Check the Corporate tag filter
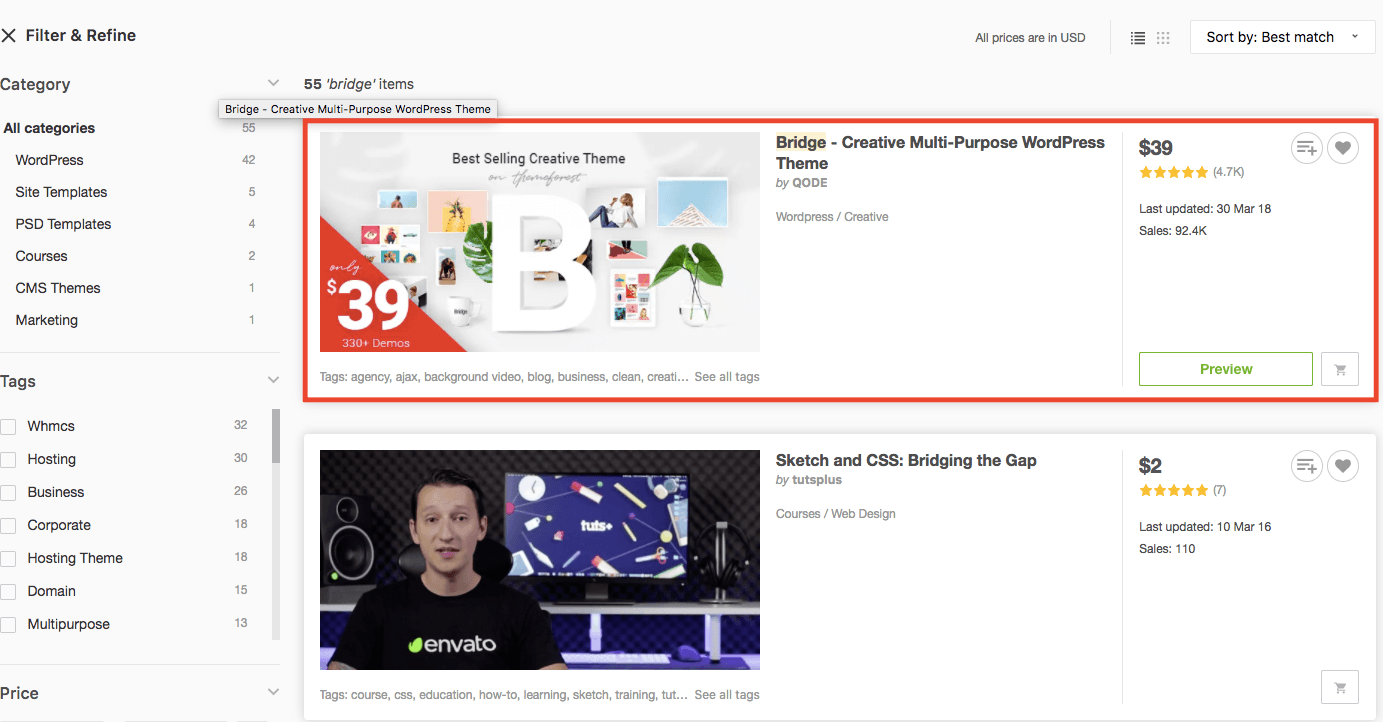This screenshot has height=722, width=1383. [x=8, y=525]
